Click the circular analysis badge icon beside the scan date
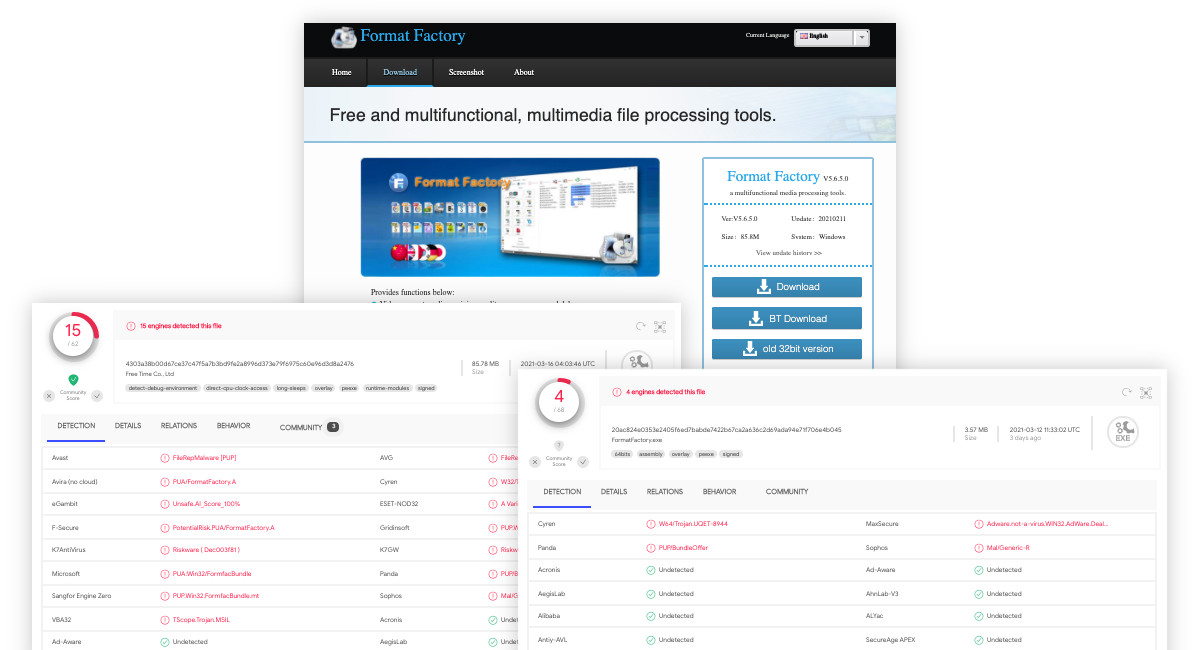Viewport: 1200px width, 650px height. pyautogui.click(x=636, y=362)
